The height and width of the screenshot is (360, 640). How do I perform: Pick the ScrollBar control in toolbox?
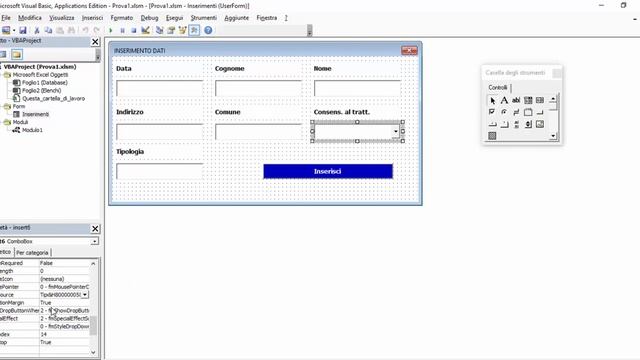pyautogui.click(x=516, y=124)
